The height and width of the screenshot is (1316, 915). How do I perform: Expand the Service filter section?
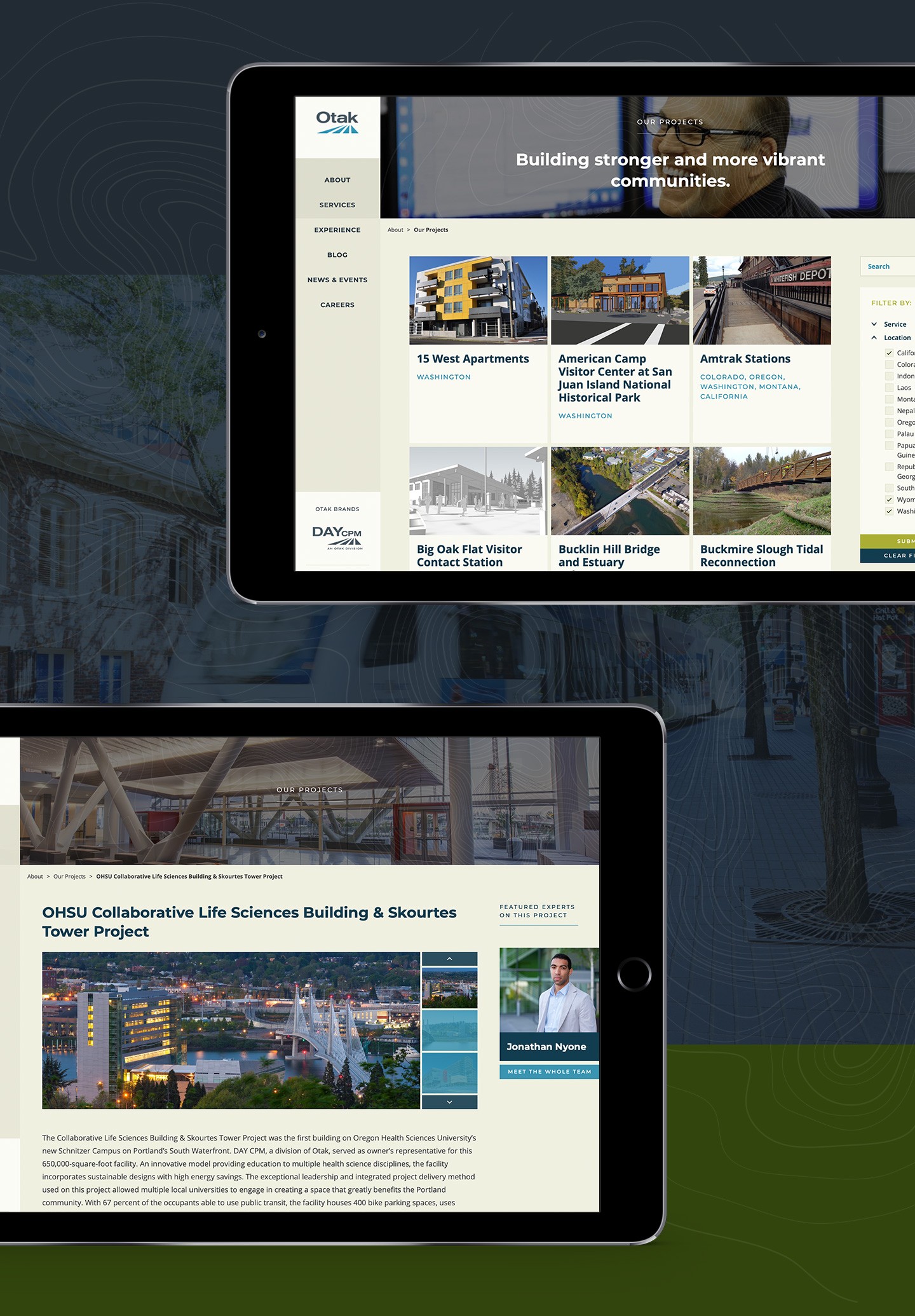click(874, 324)
